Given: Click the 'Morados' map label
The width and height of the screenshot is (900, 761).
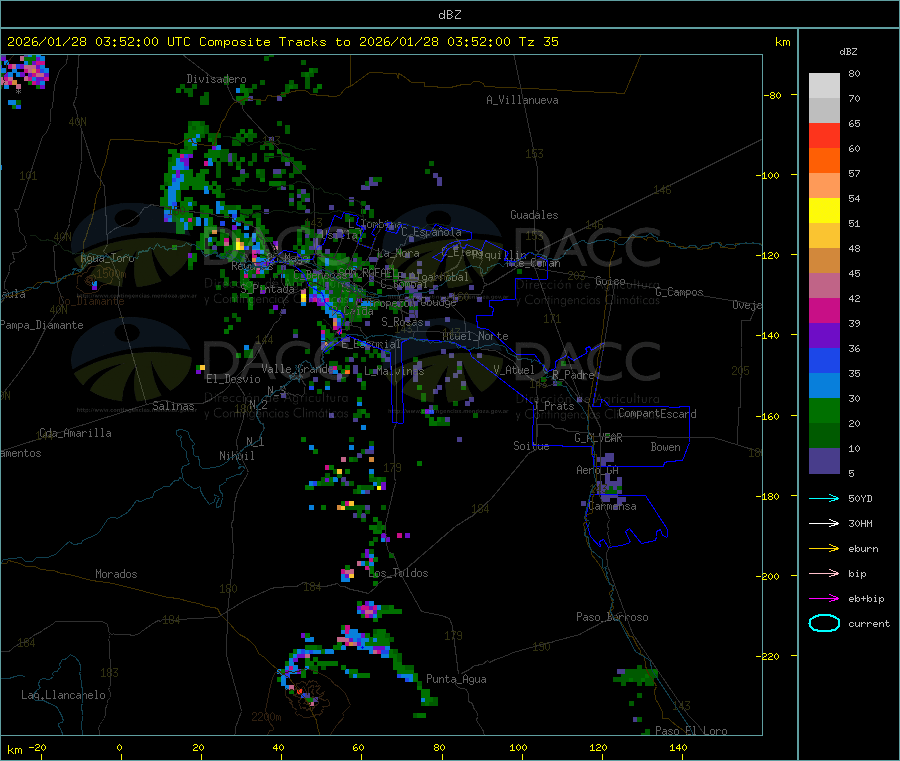Looking at the screenshot, I should tap(116, 574).
